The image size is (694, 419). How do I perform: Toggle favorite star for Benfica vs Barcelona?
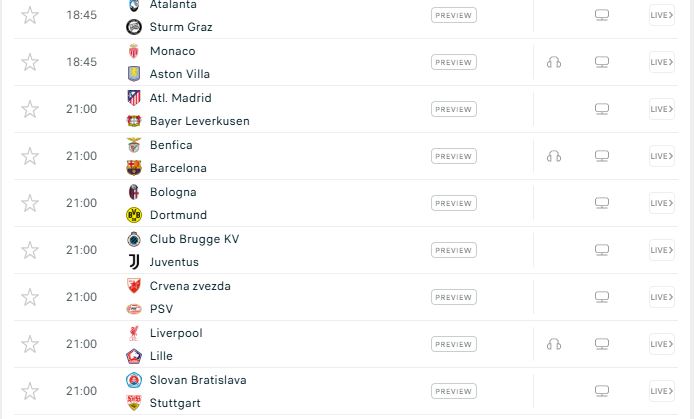(30, 156)
